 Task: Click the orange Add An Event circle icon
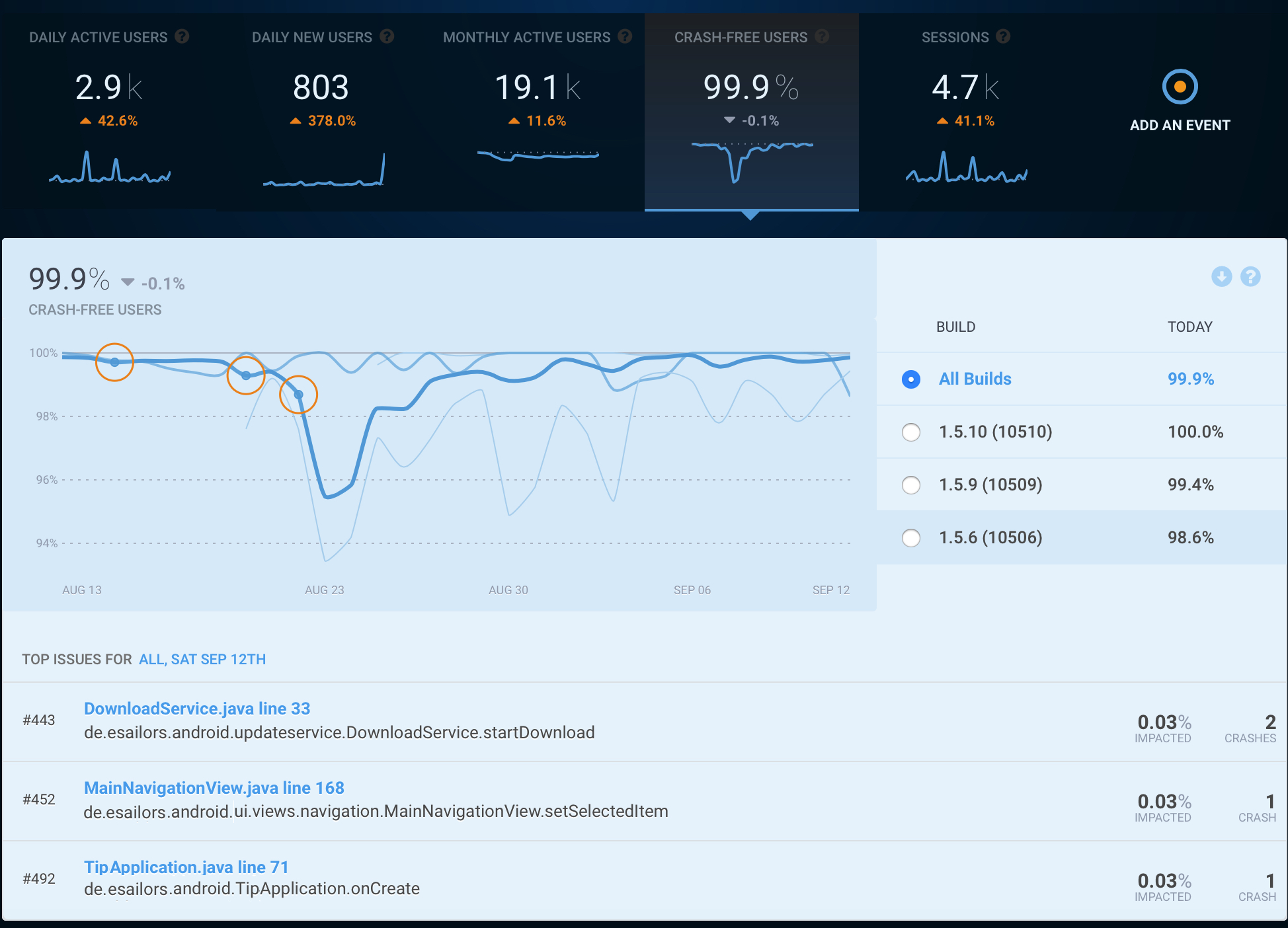pos(1180,87)
